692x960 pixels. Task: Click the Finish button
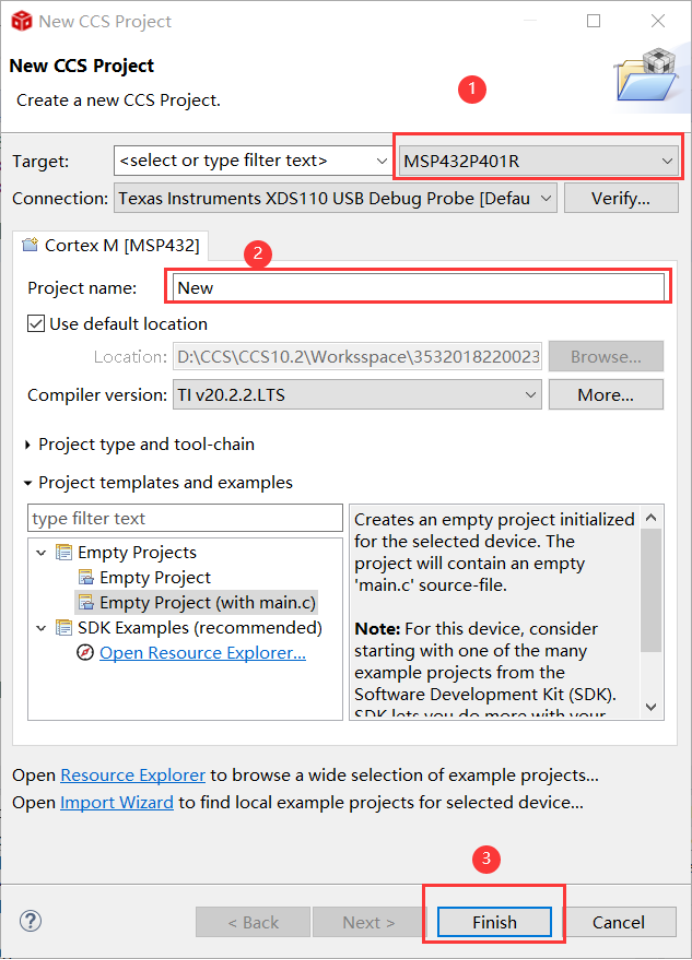click(x=494, y=922)
